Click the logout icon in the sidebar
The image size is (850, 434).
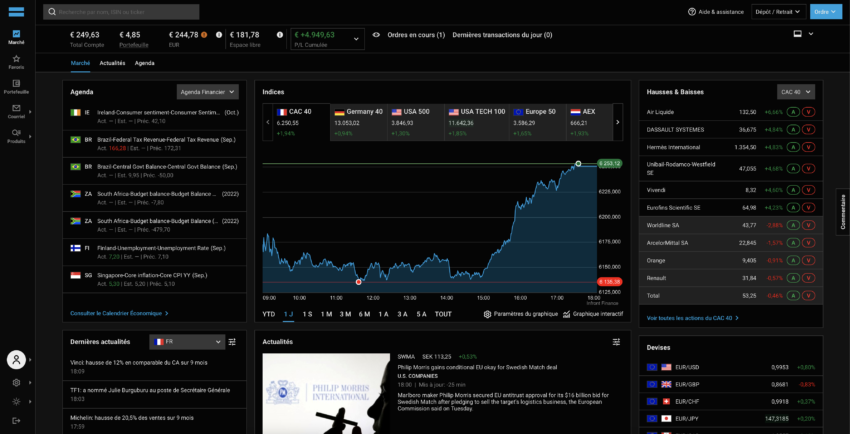(x=16, y=420)
